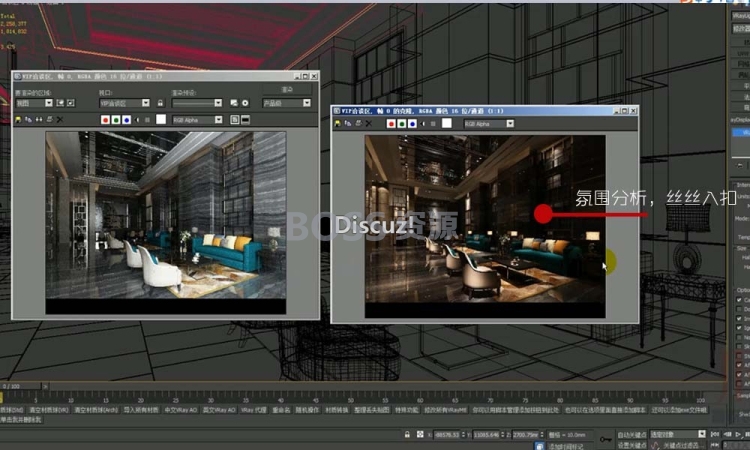Screen dimensions: 750x450
Task: Toggle monochrome display in clone window
Action: (433, 123)
